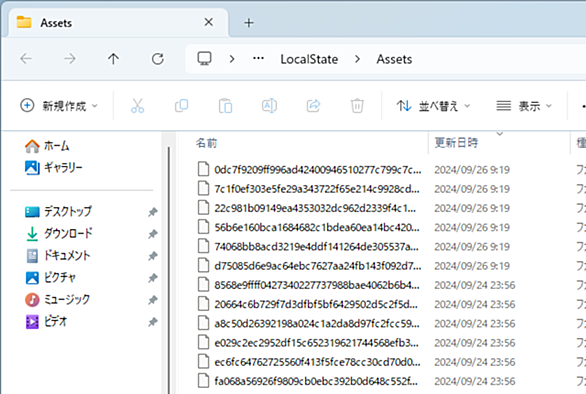This screenshot has height=394, width=586.
Task: Open デスクトップ in sidebar
Action: pos(58,212)
